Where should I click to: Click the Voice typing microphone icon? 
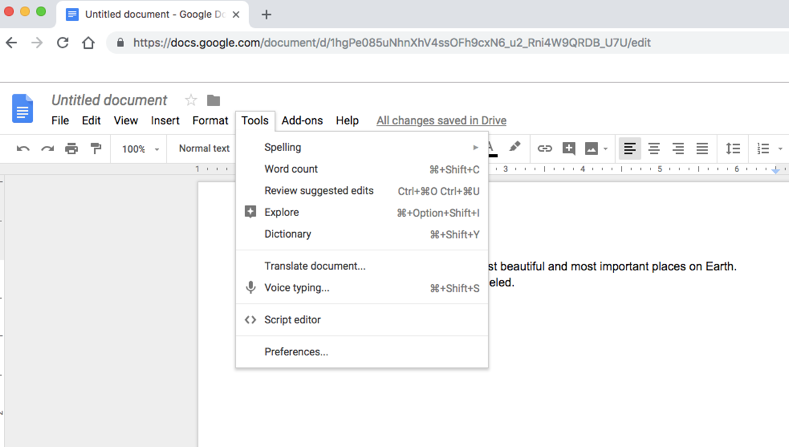(250, 287)
